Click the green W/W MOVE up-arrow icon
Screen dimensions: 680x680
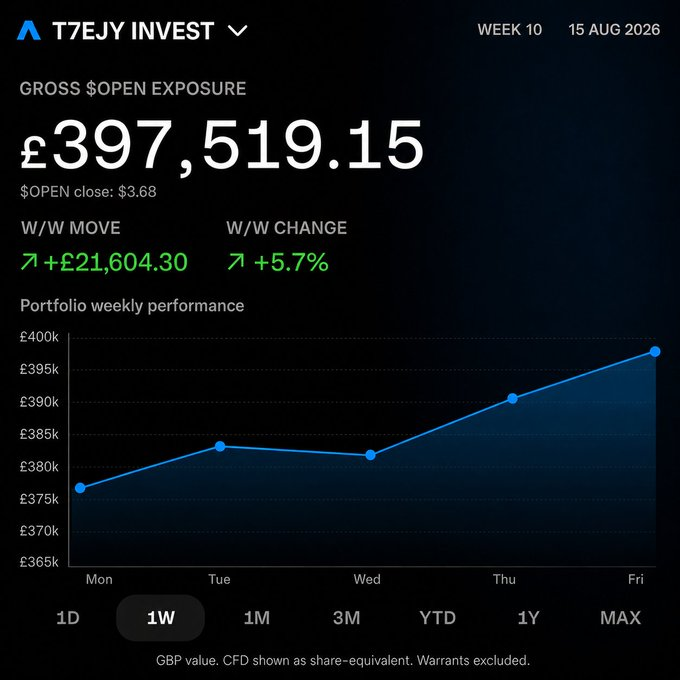29,262
